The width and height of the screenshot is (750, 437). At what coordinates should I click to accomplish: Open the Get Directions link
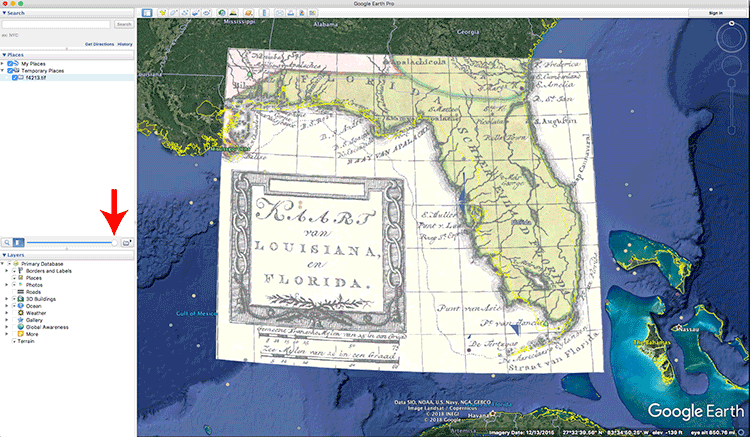point(99,44)
